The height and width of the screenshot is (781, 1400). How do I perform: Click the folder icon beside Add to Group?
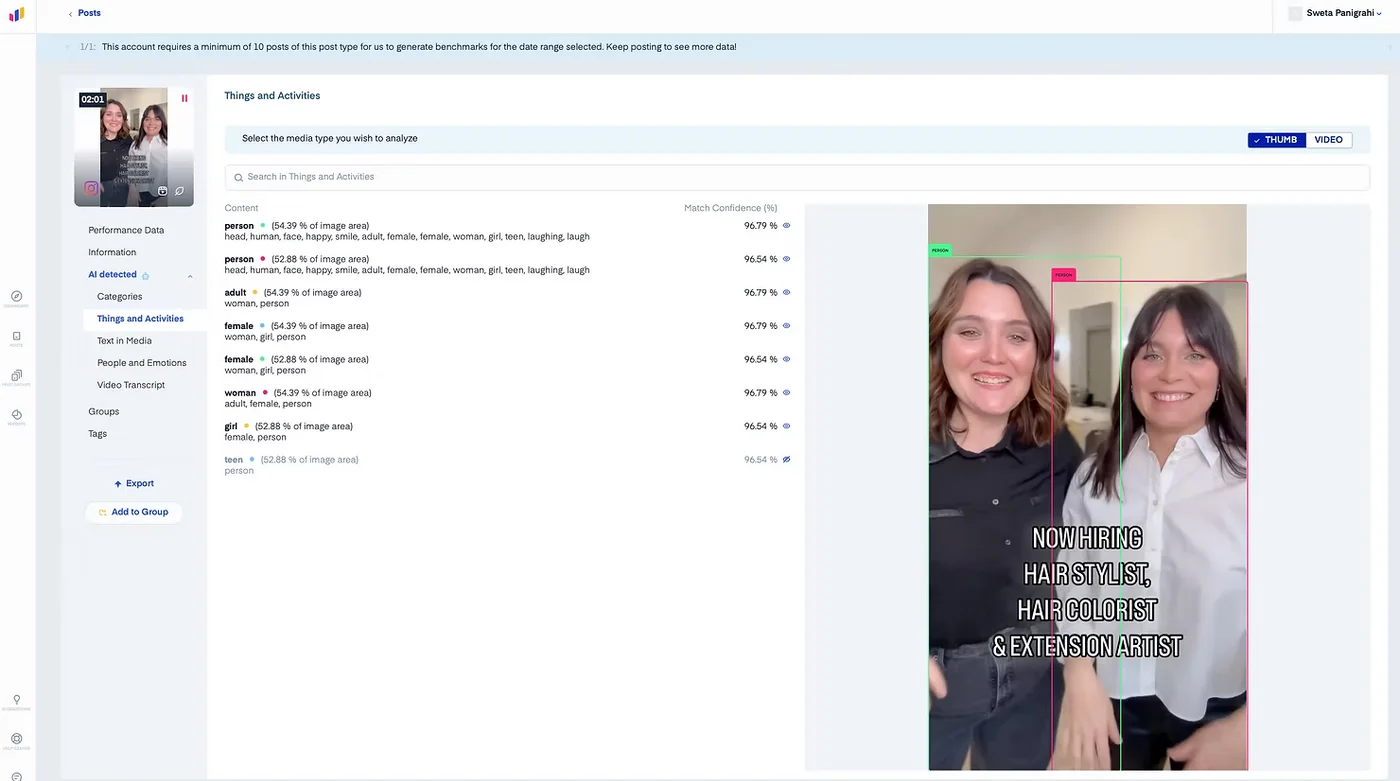(102, 512)
